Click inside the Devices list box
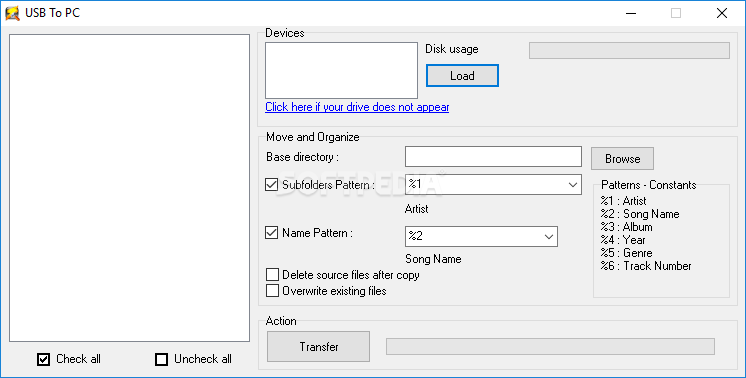Viewport: 746px width, 378px height. point(342,70)
